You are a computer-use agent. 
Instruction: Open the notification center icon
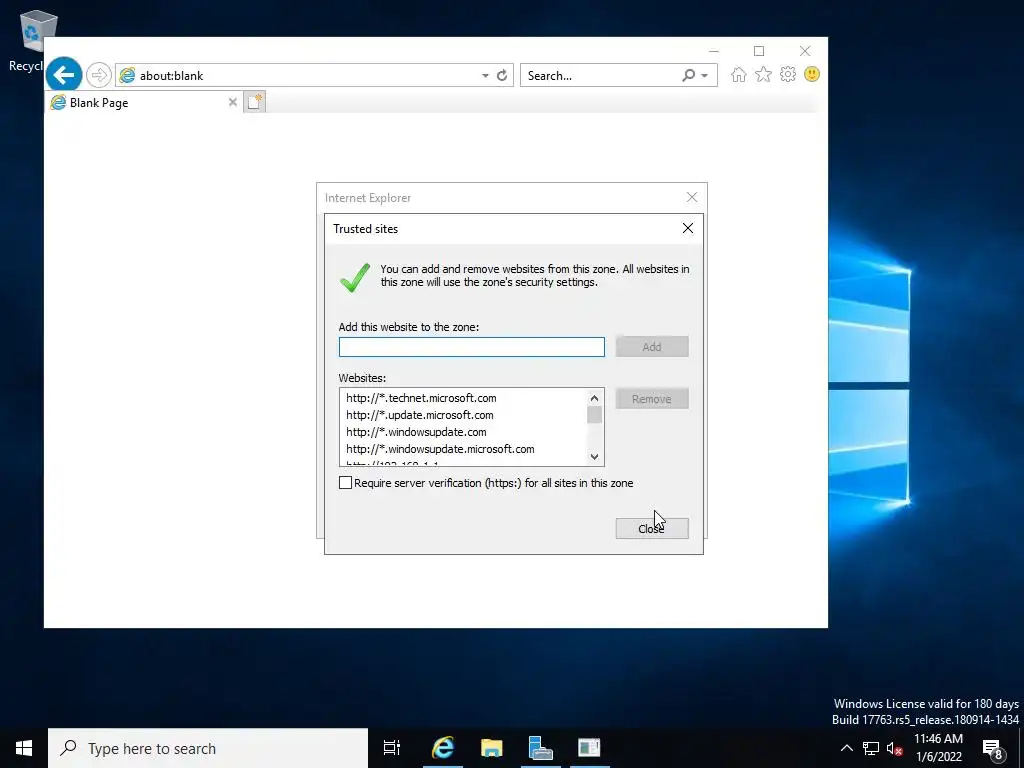[x=992, y=748]
